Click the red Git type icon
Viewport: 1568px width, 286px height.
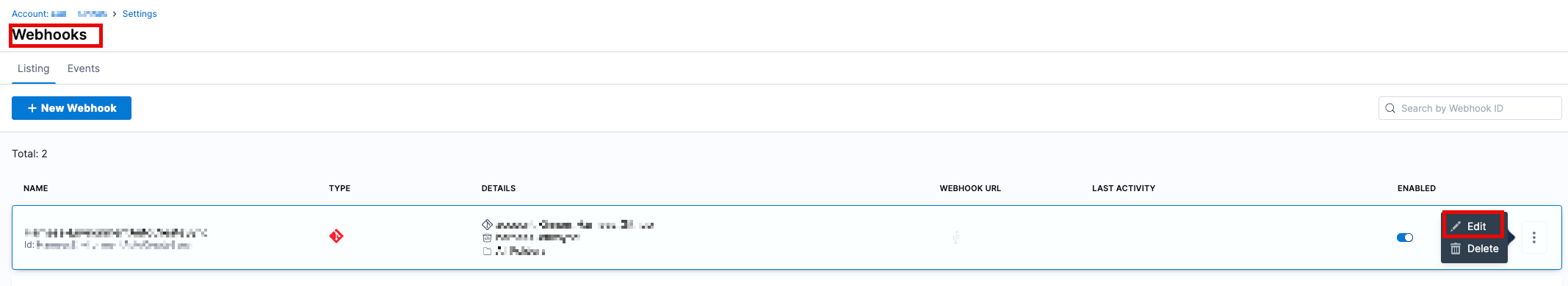pos(336,236)
